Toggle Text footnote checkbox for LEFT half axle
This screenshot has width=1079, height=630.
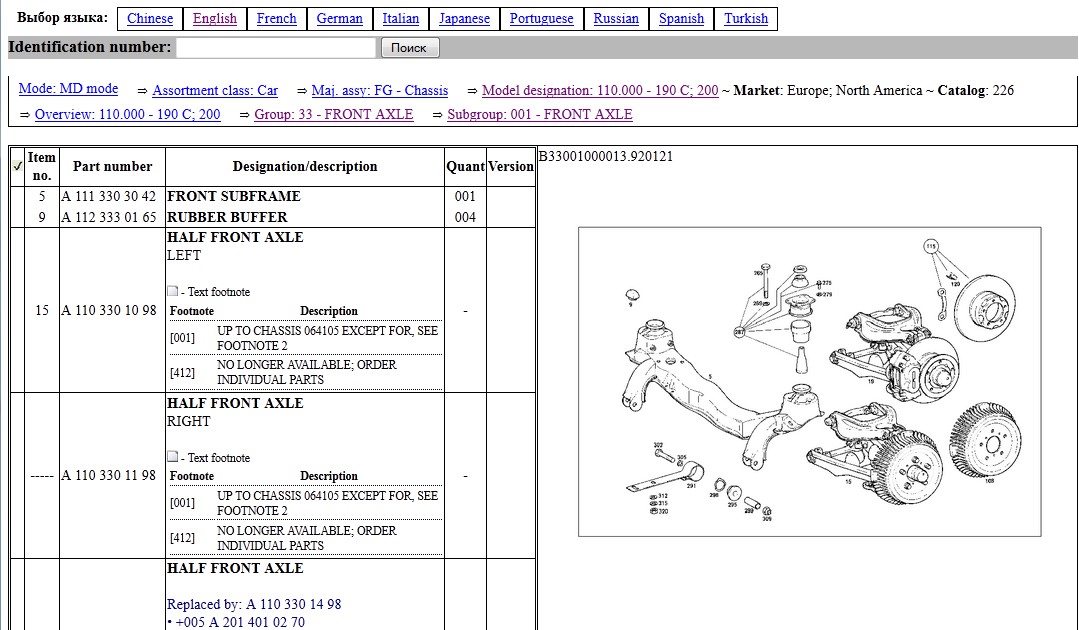[173, 291]
